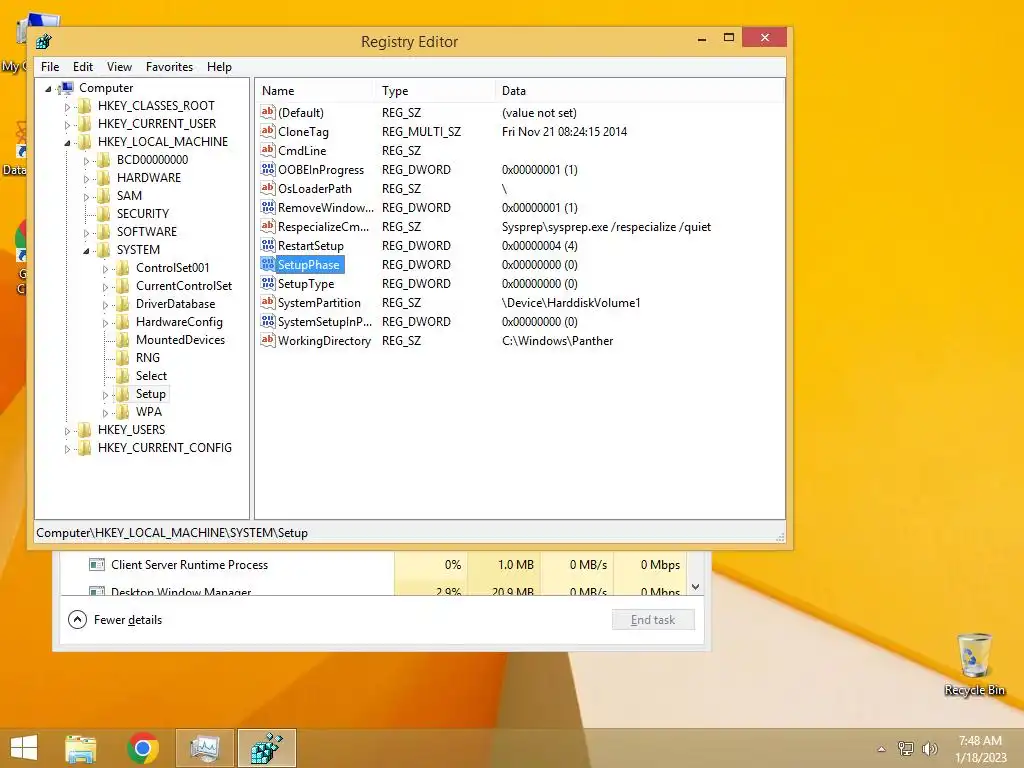This screenshot has width=1024, height=768.
Task: Click the SystemPartition value icon
Action: (268, 302)
